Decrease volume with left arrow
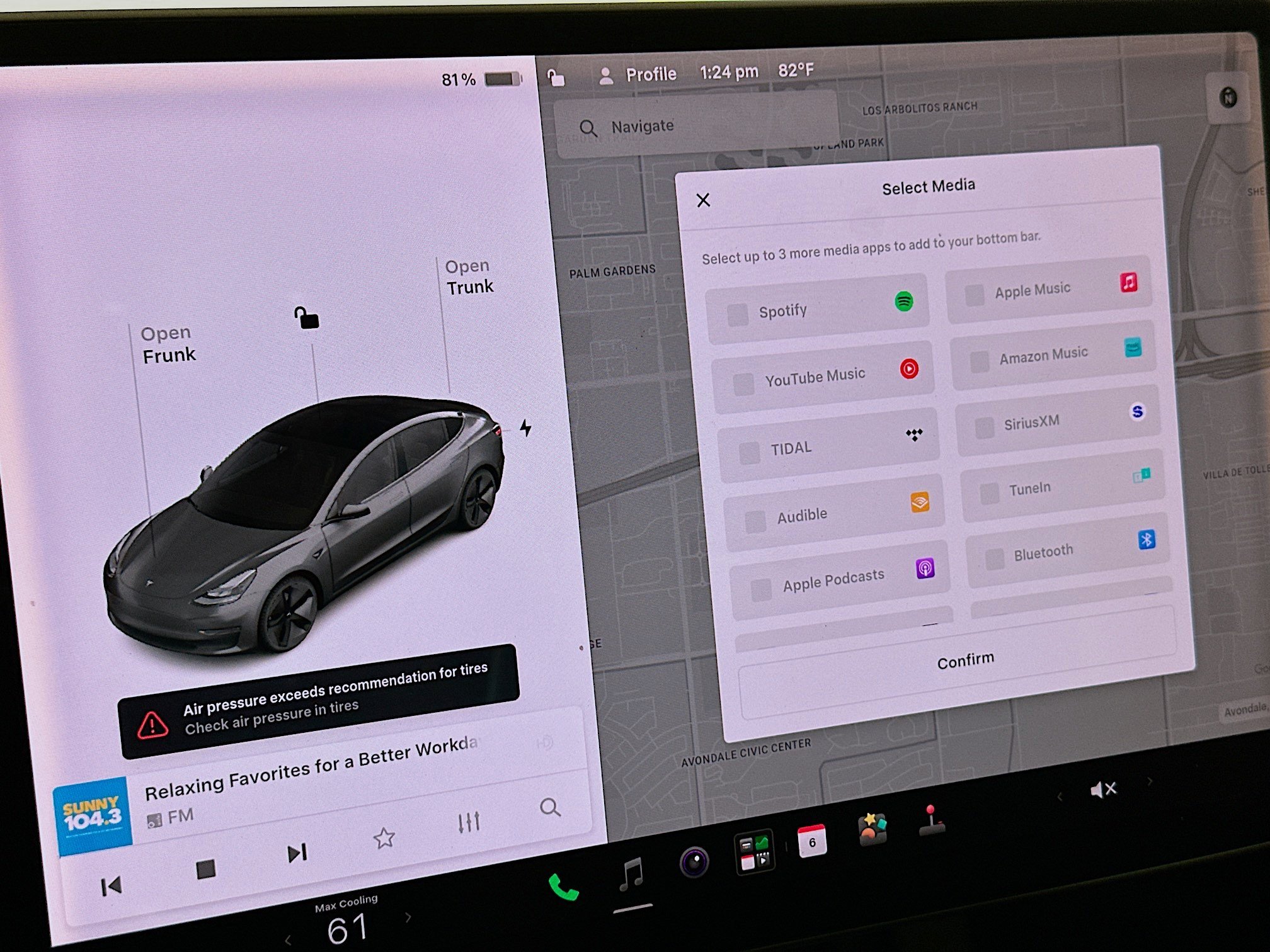 (1060, 797)
